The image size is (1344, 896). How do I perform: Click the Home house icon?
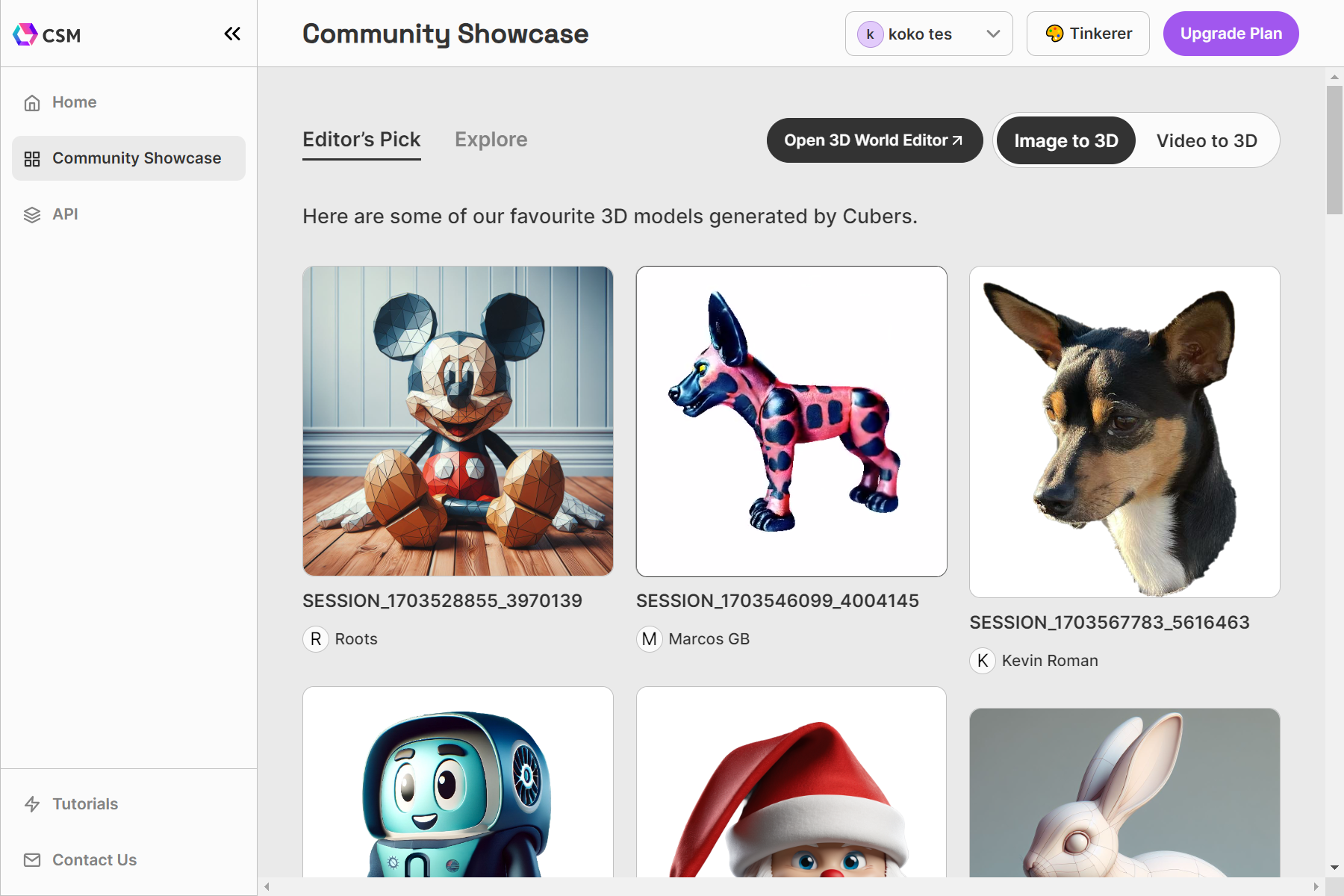[x=32, y=103]
